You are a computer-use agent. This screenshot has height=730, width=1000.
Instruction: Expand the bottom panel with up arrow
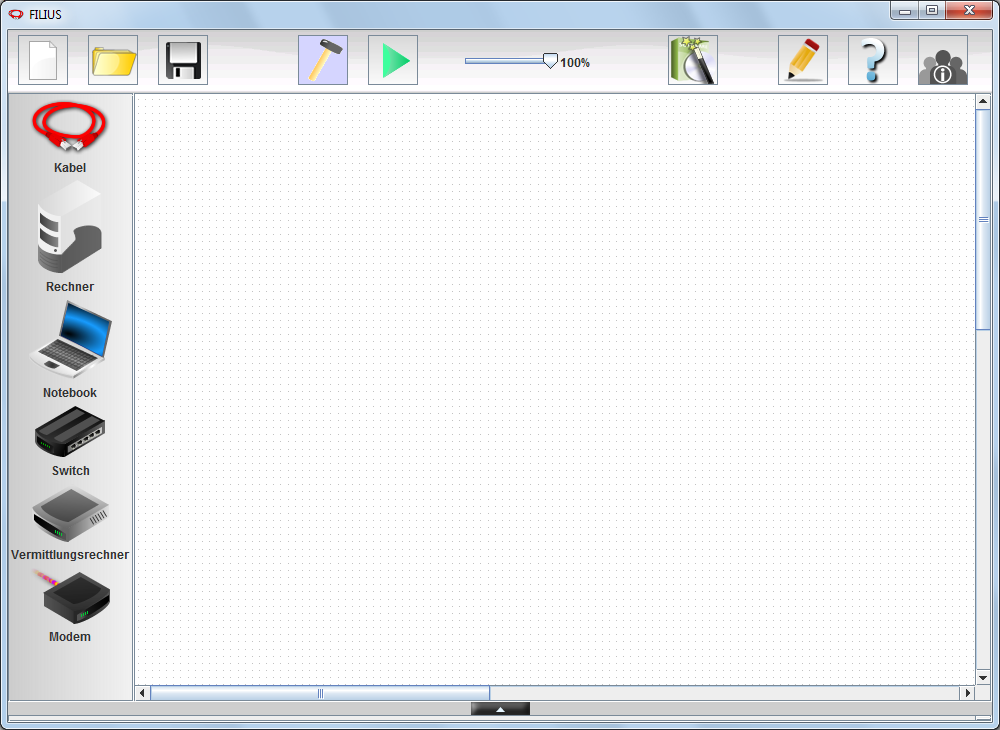click(500, 709)
